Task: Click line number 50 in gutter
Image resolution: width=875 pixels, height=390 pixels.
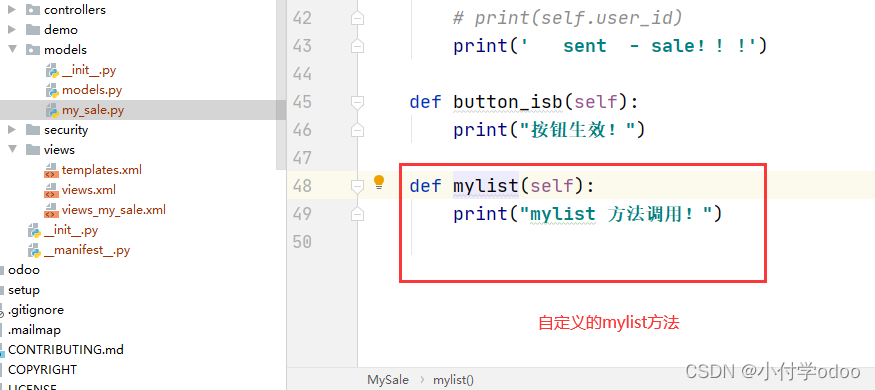Action: tap(302, 242)
